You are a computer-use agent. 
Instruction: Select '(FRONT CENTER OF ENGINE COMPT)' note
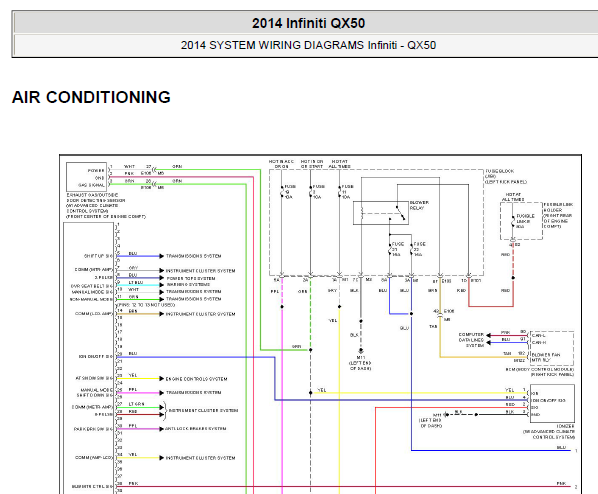[106, 217]
